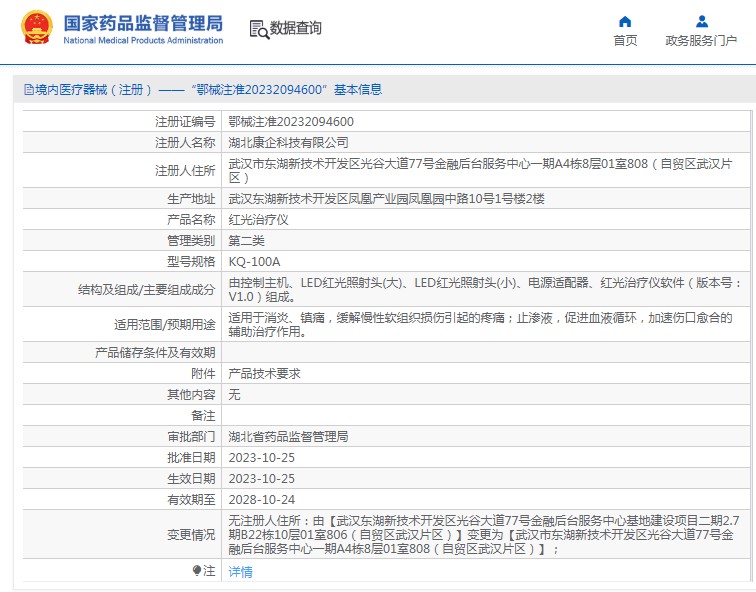Click the 产品储存条件及有效期 label
This screenshot has width=756, height=592.
(155, 353)
